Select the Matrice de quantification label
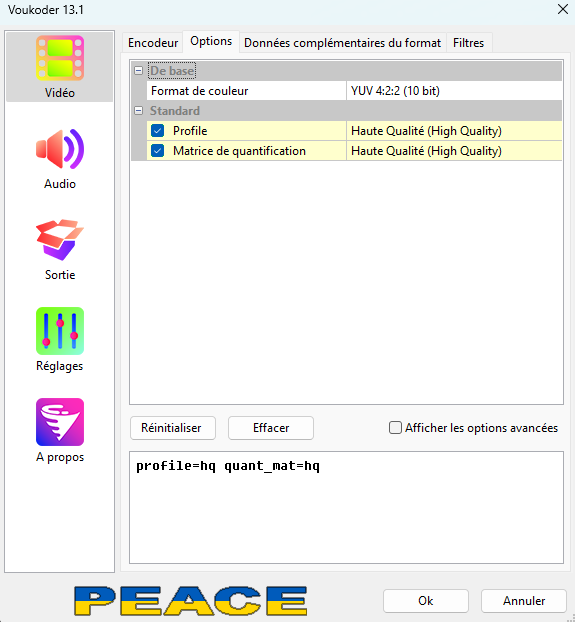Screen dimensions: 575x622 [x=239, y=151]
